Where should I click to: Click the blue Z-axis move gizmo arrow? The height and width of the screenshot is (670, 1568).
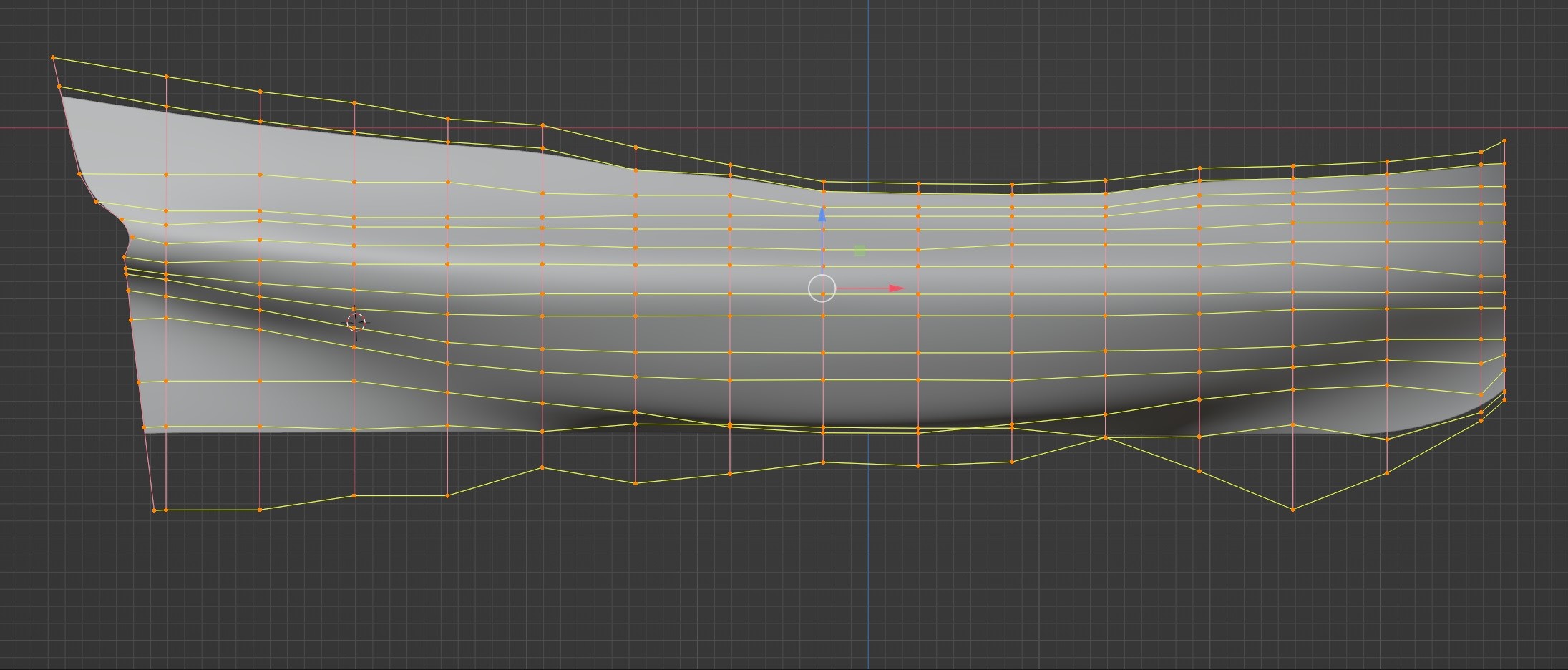point(822,214)
